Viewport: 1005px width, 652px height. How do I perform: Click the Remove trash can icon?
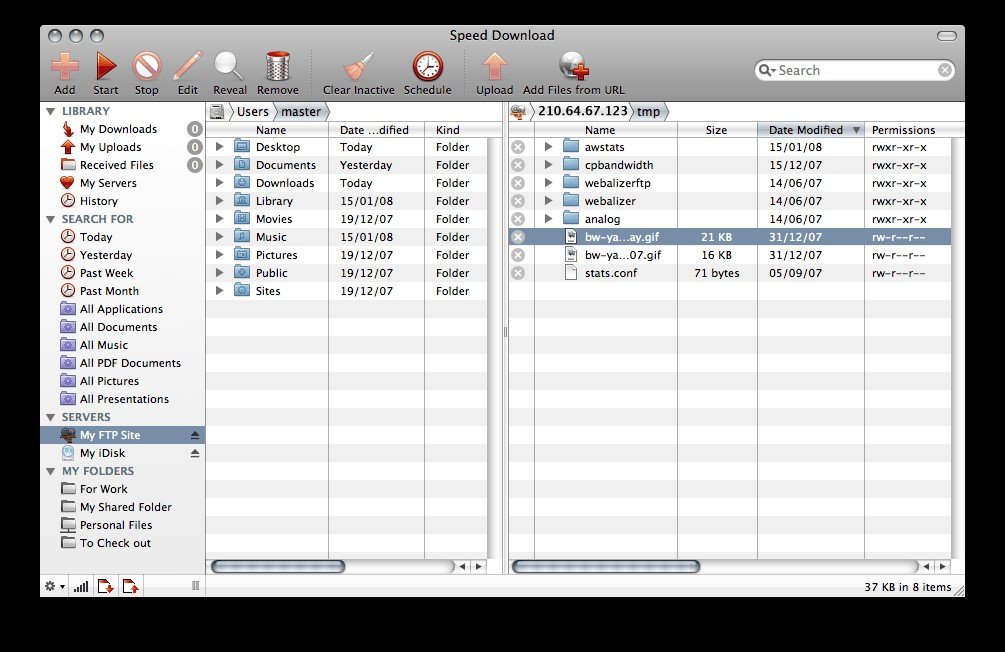tap(278, 67)
